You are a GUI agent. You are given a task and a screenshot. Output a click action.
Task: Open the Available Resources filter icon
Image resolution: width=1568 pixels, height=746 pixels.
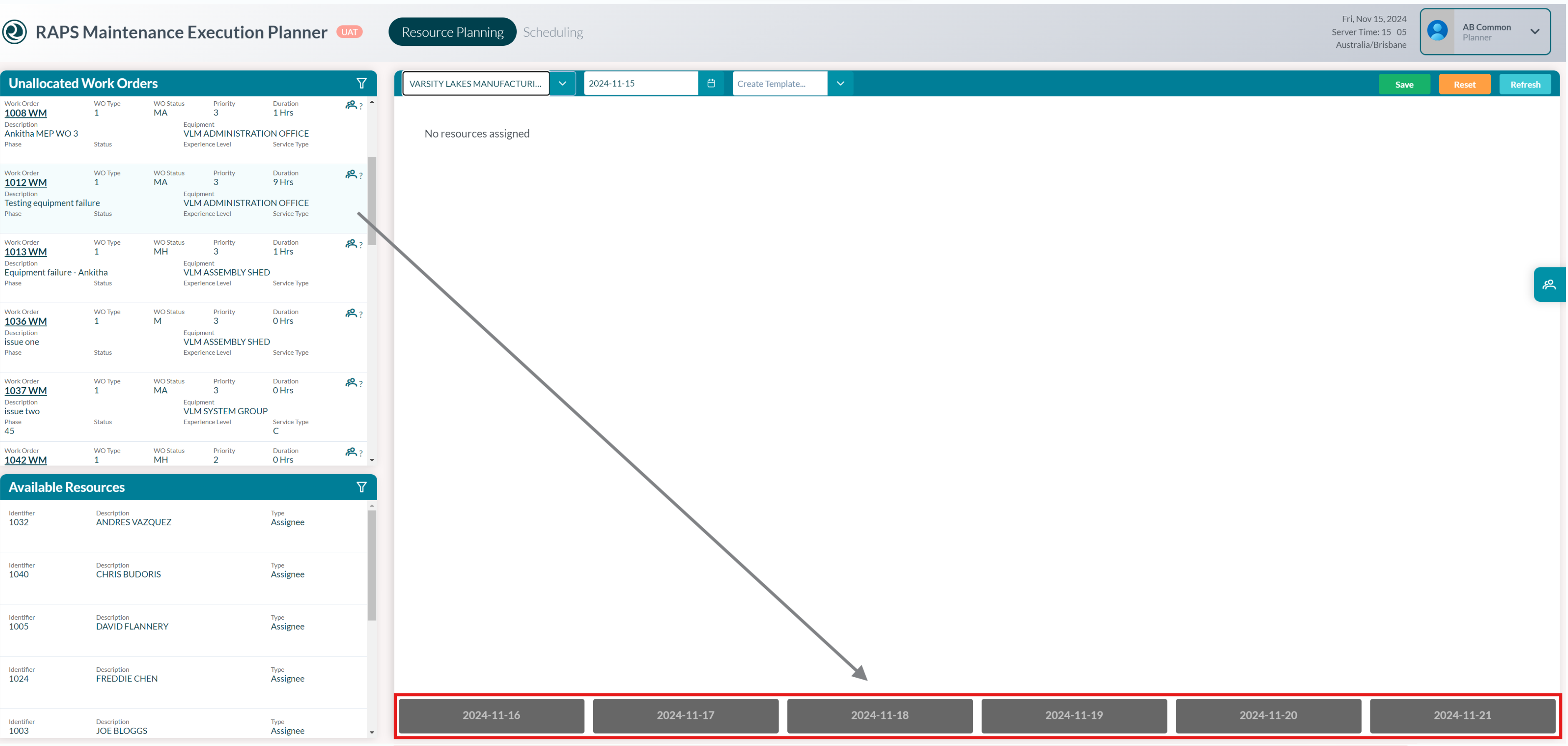click(x=361, y=487)
